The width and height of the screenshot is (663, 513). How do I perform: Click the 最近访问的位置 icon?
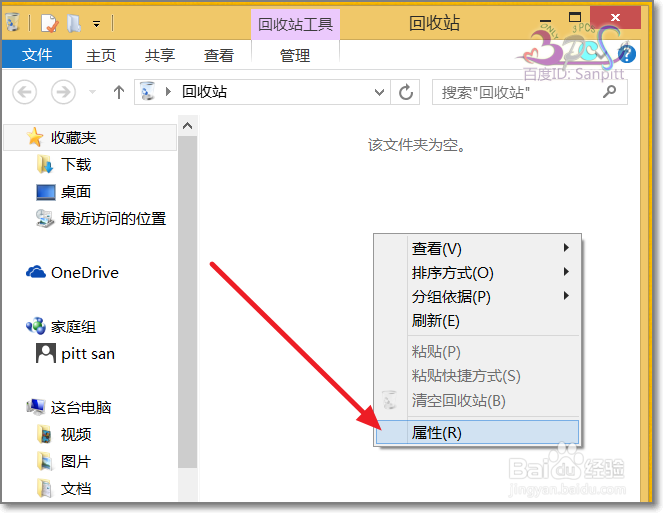[45, 219]
